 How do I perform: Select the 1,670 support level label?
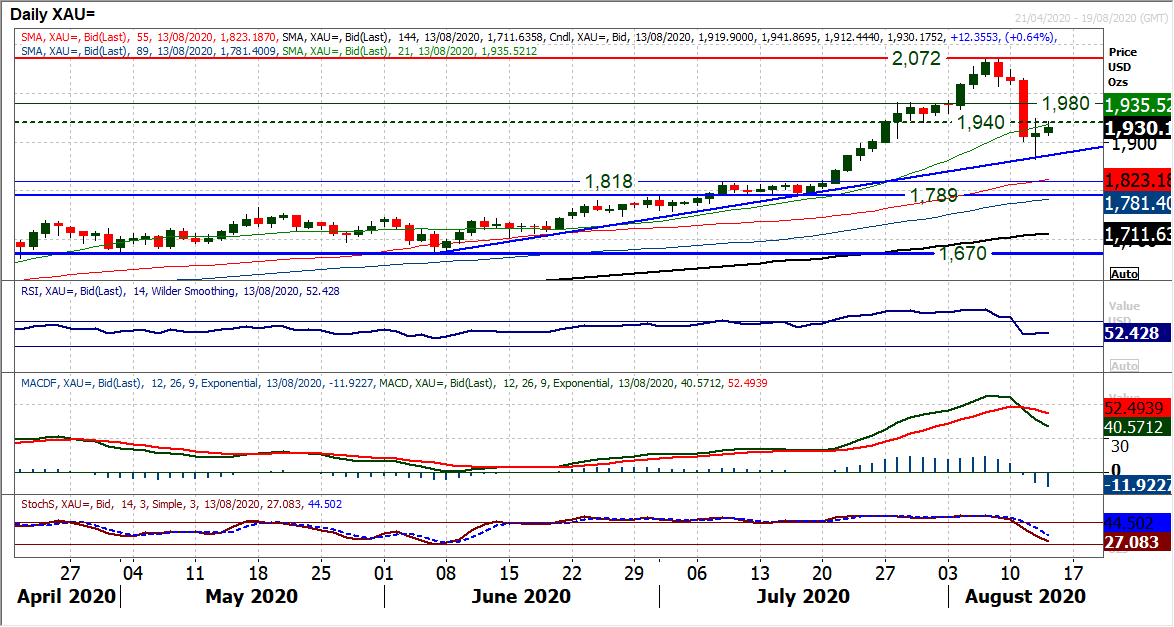point(962,254)
